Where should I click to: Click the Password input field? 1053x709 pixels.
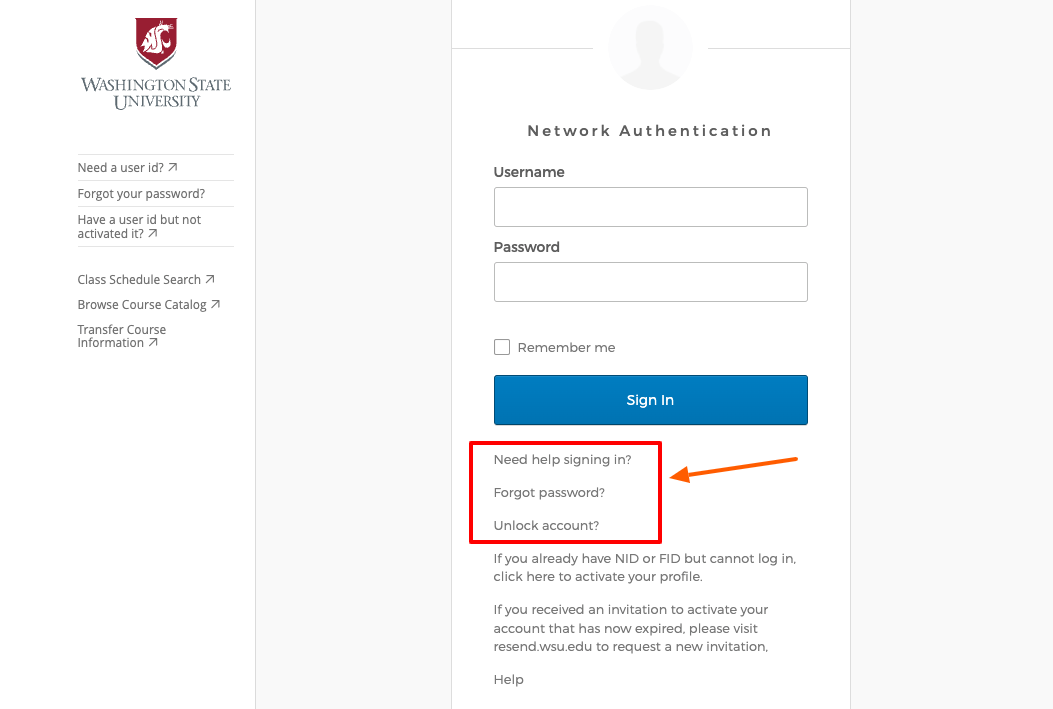(x=649, y=281)
